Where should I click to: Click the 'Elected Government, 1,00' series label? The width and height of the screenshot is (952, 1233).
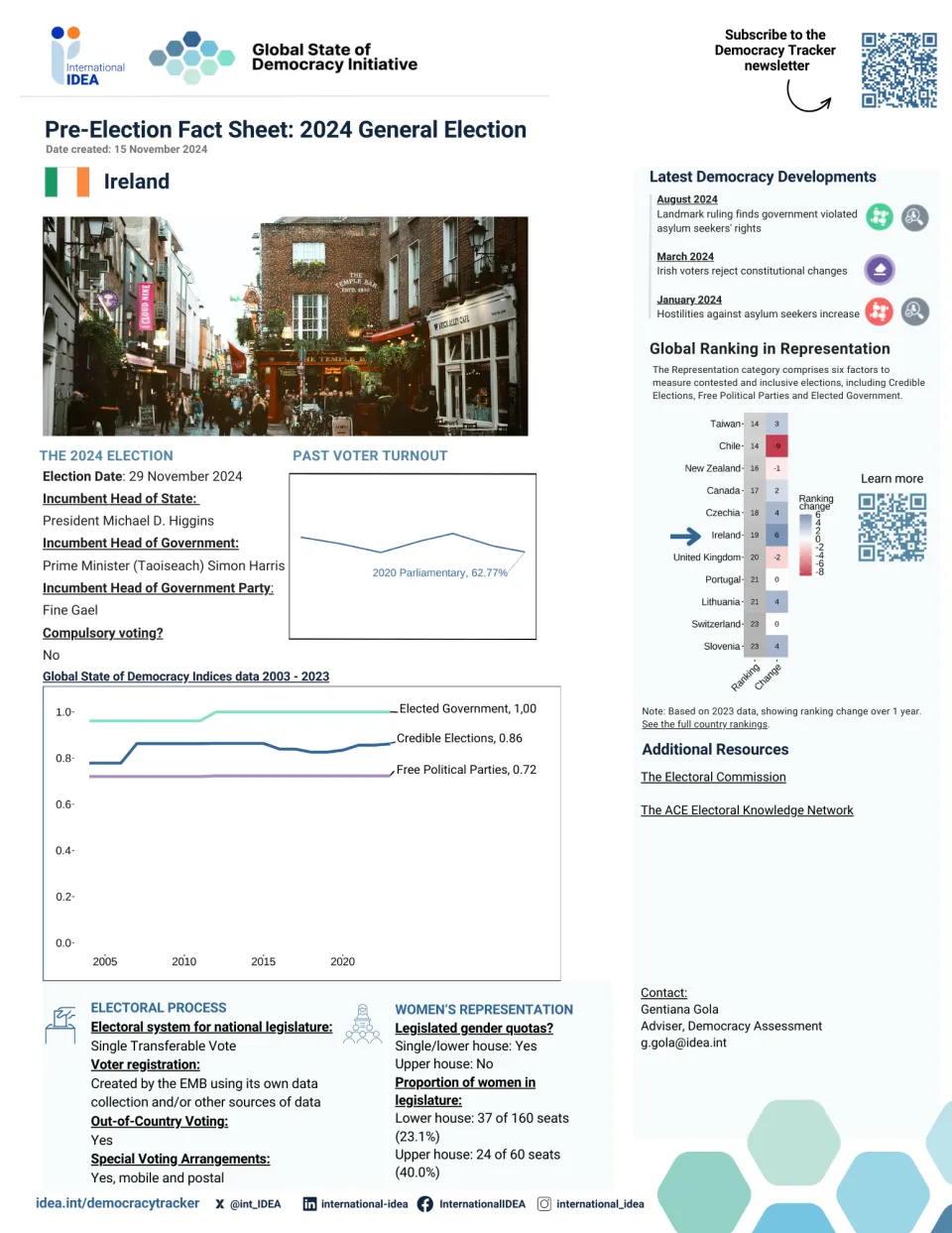[x=467, y=709]
